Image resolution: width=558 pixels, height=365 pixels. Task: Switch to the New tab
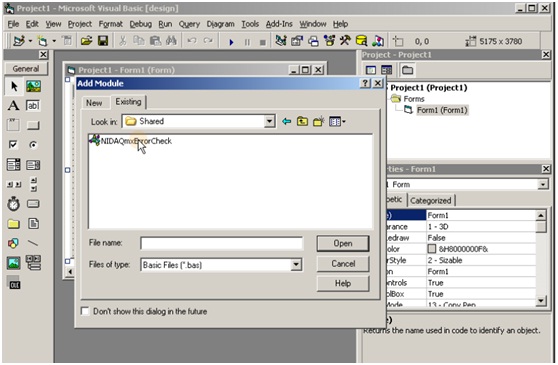94,103
